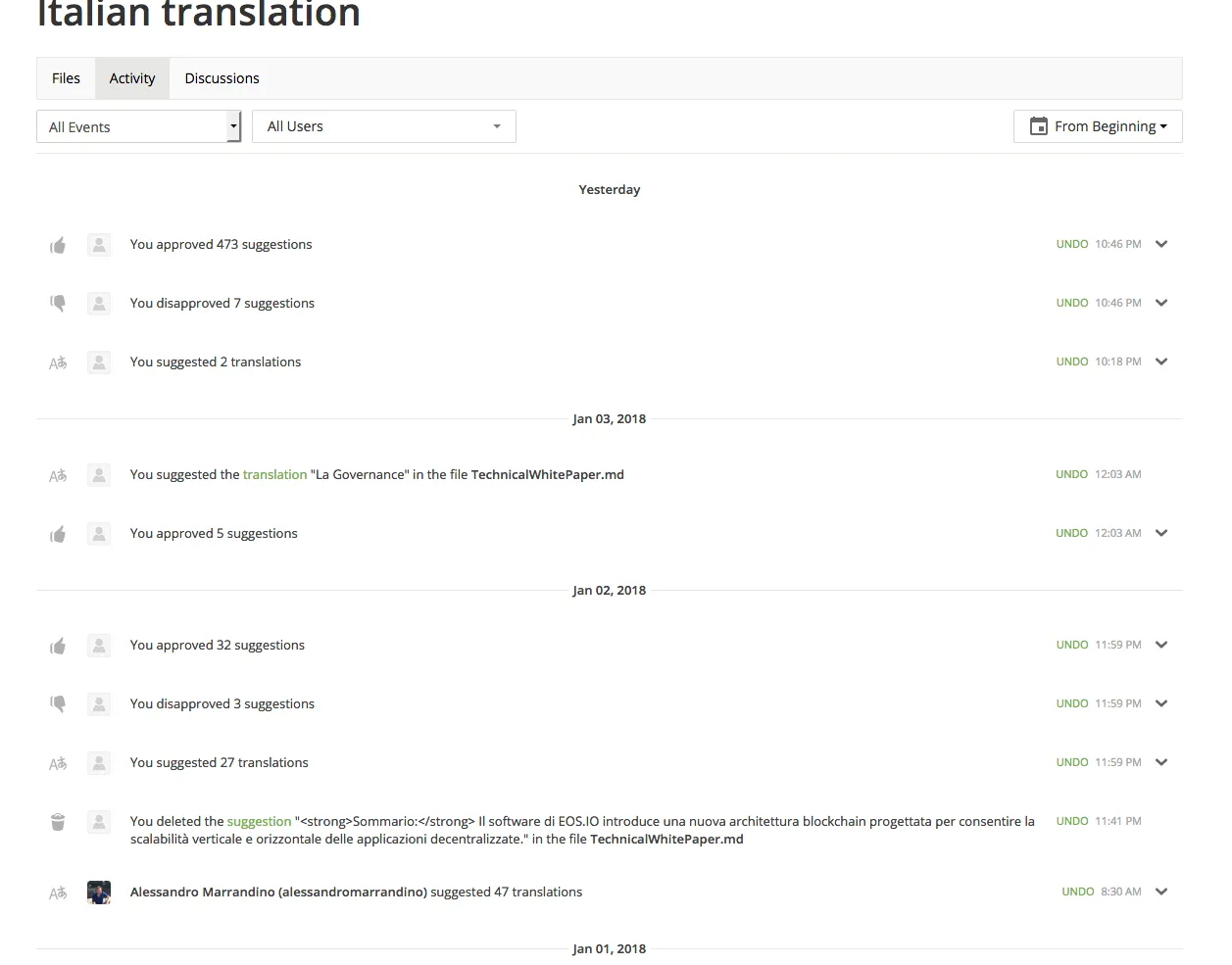
Task: Click "You approved 473 suggestions" text
Action: (x=222, y=245)
